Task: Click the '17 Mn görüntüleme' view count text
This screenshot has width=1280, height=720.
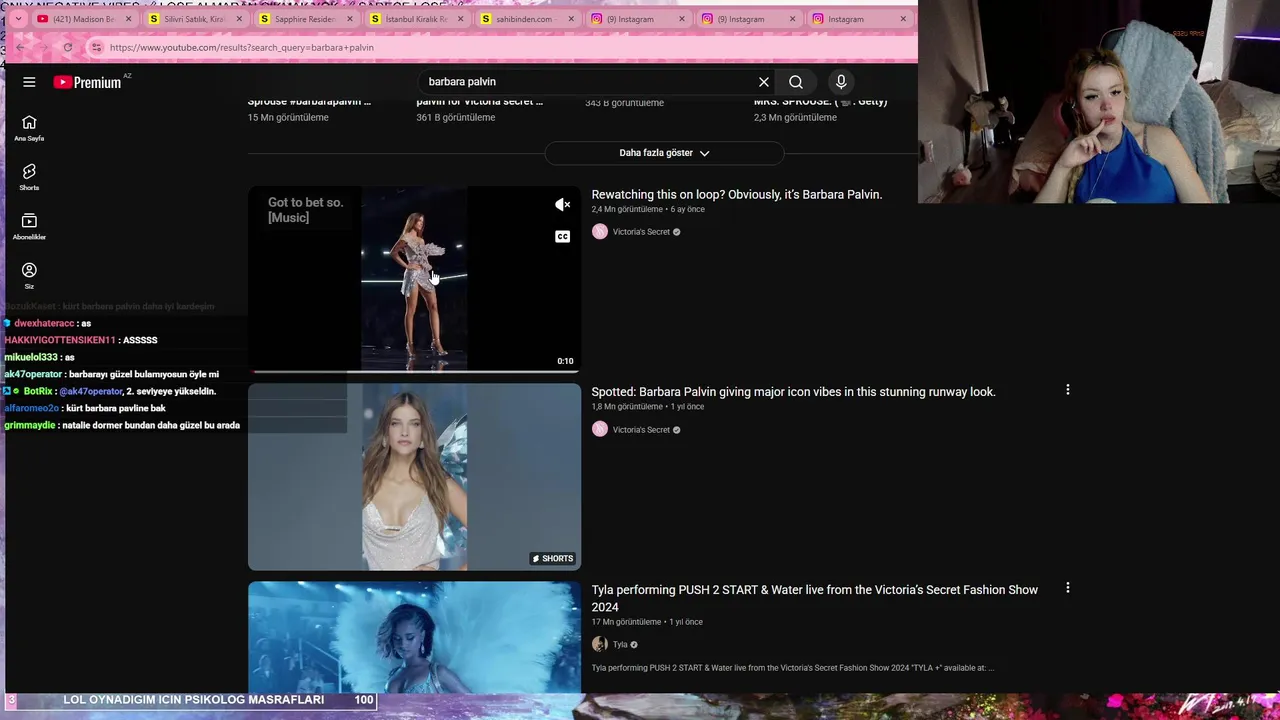Action: coord(626,622)
